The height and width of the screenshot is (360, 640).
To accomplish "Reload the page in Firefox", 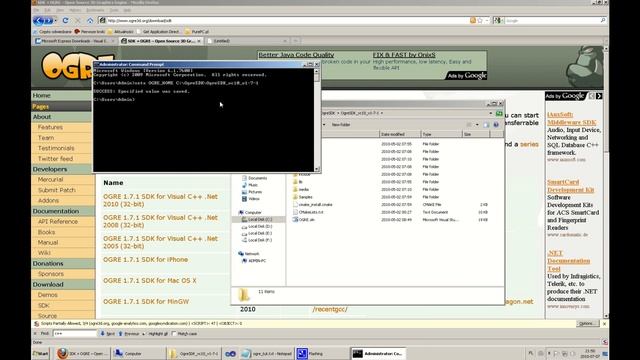I will pos(65,20).
